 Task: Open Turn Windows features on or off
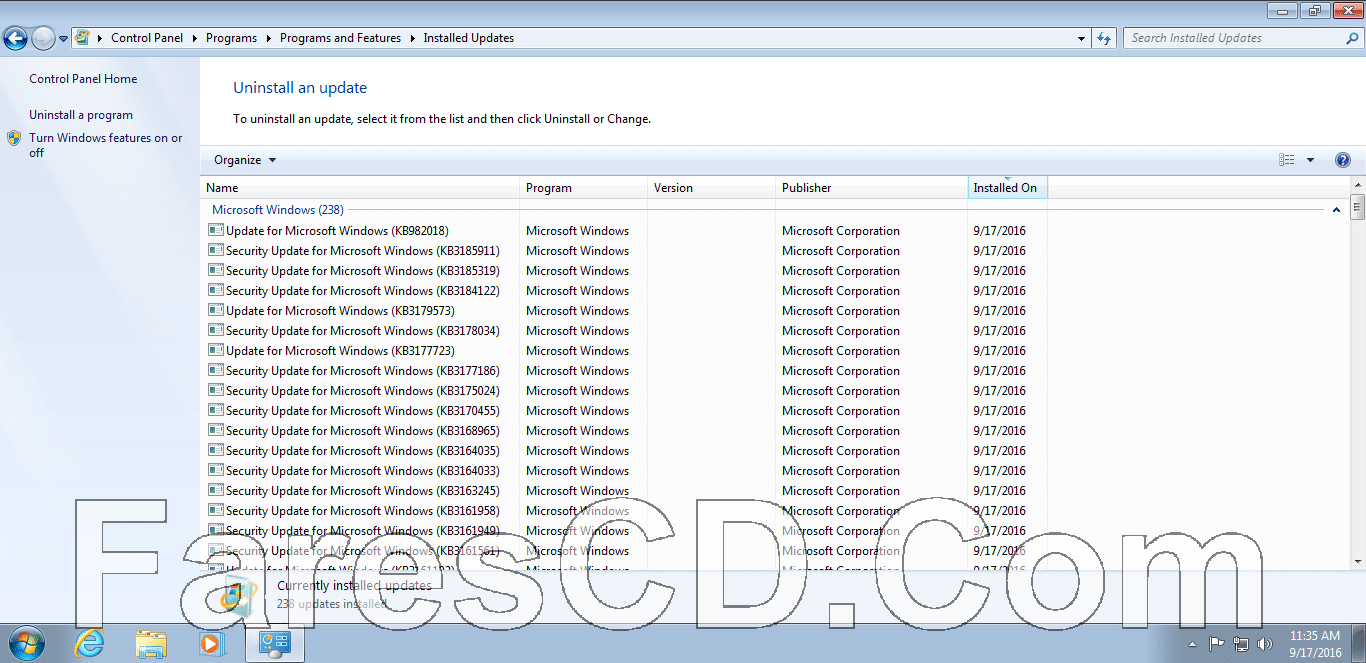pos(106,145)
